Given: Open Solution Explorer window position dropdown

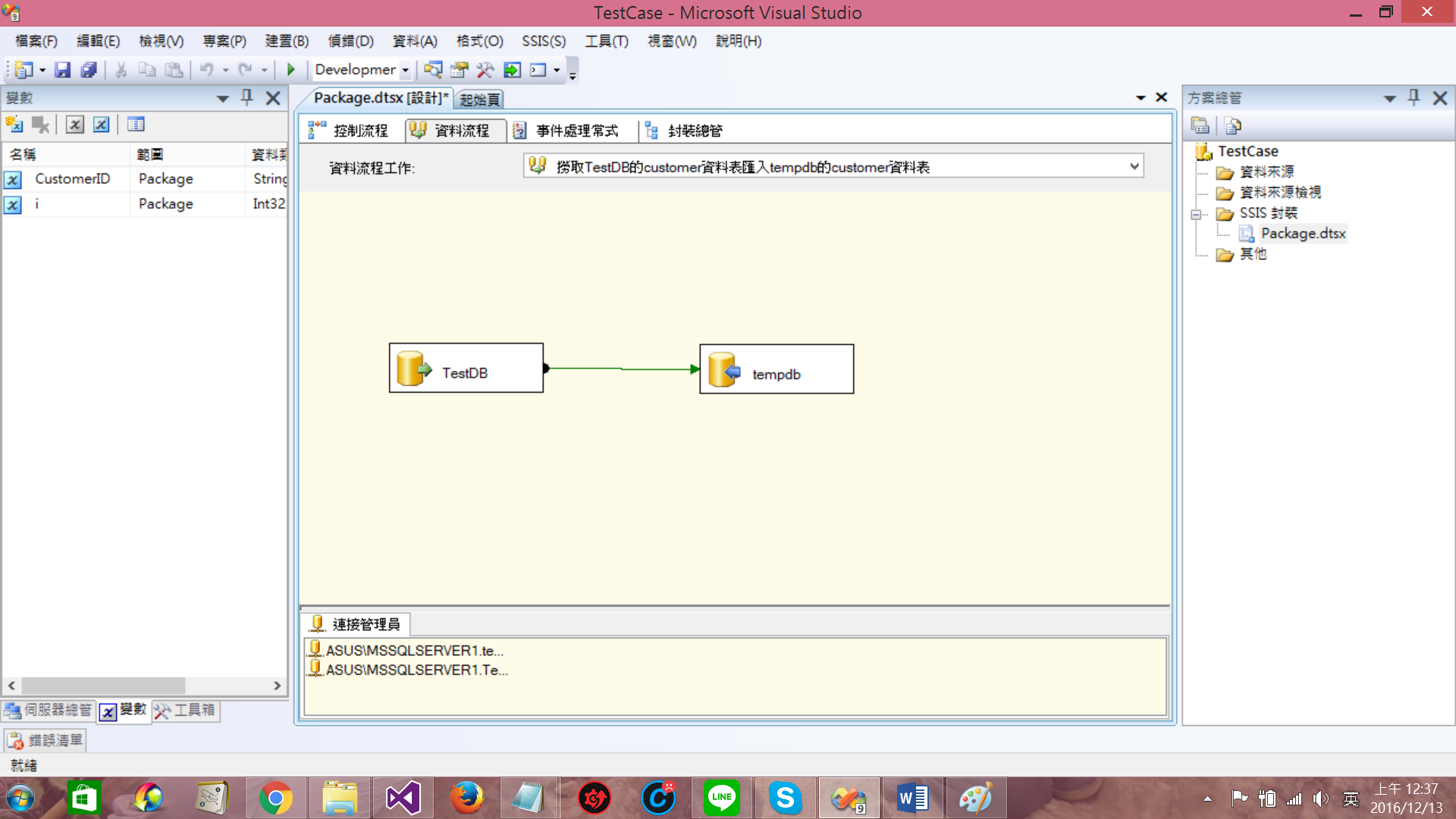Looking at the screenshot, I should click(1389, 99).
